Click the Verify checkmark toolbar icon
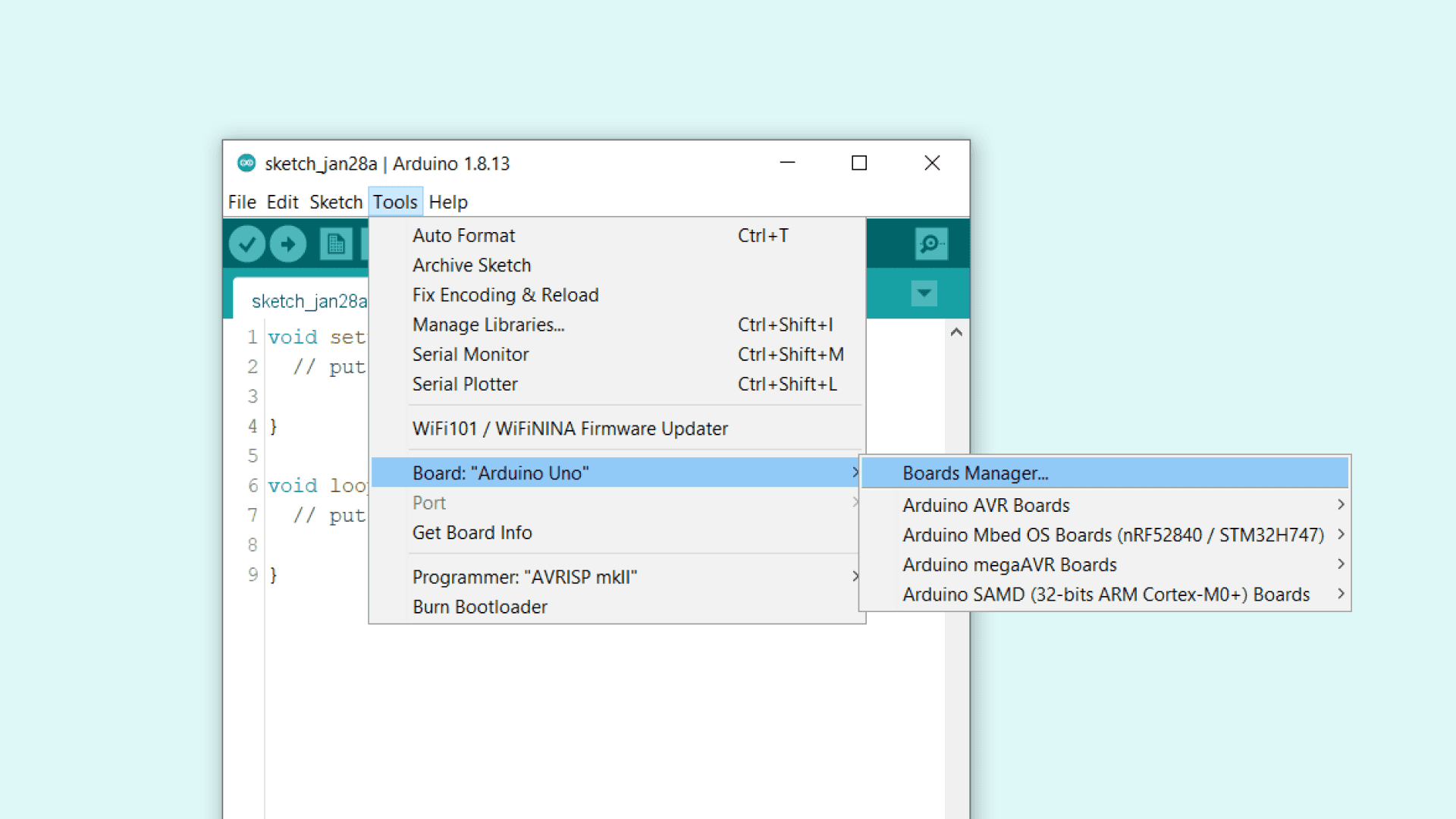The image size is (1456, 819). [246, 244]
